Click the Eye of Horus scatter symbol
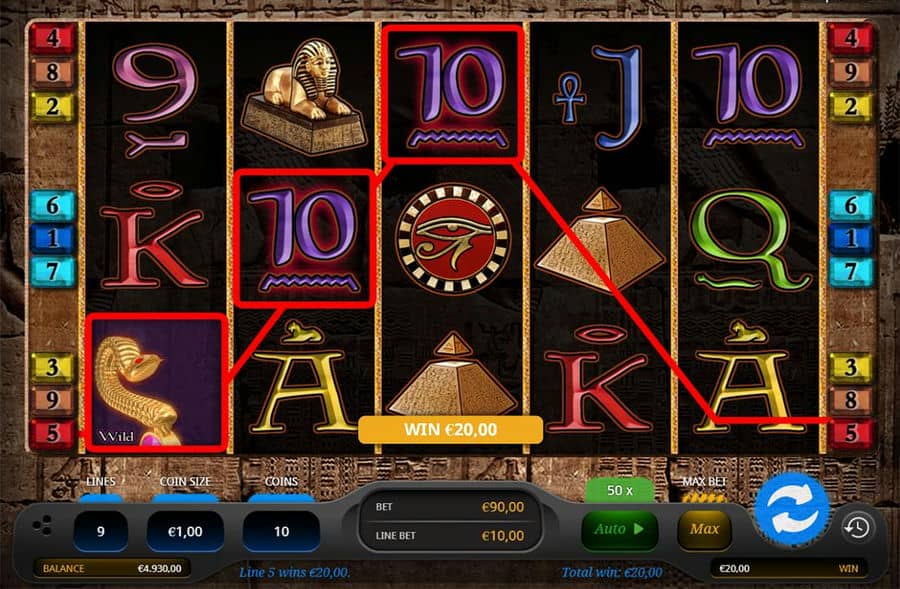The image size is (900, 589). point(453,239)
